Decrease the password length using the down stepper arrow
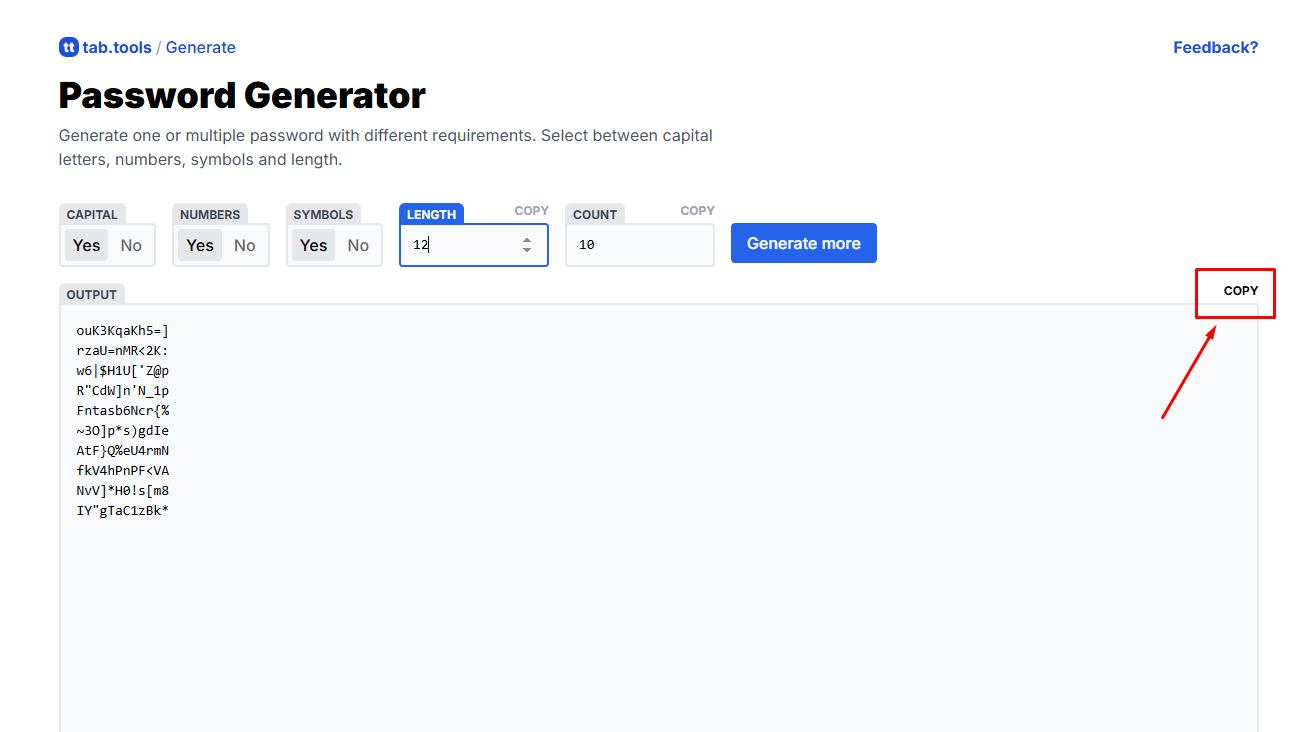Screen dimensions: 1308x732 [x=527, y=250]
